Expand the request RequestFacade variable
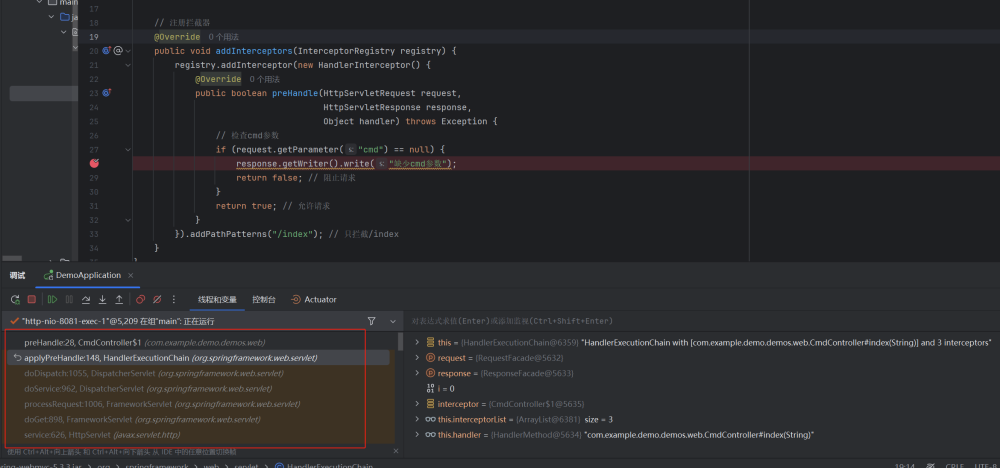This screenshot has height=468, width=1000. pos(417,358)
